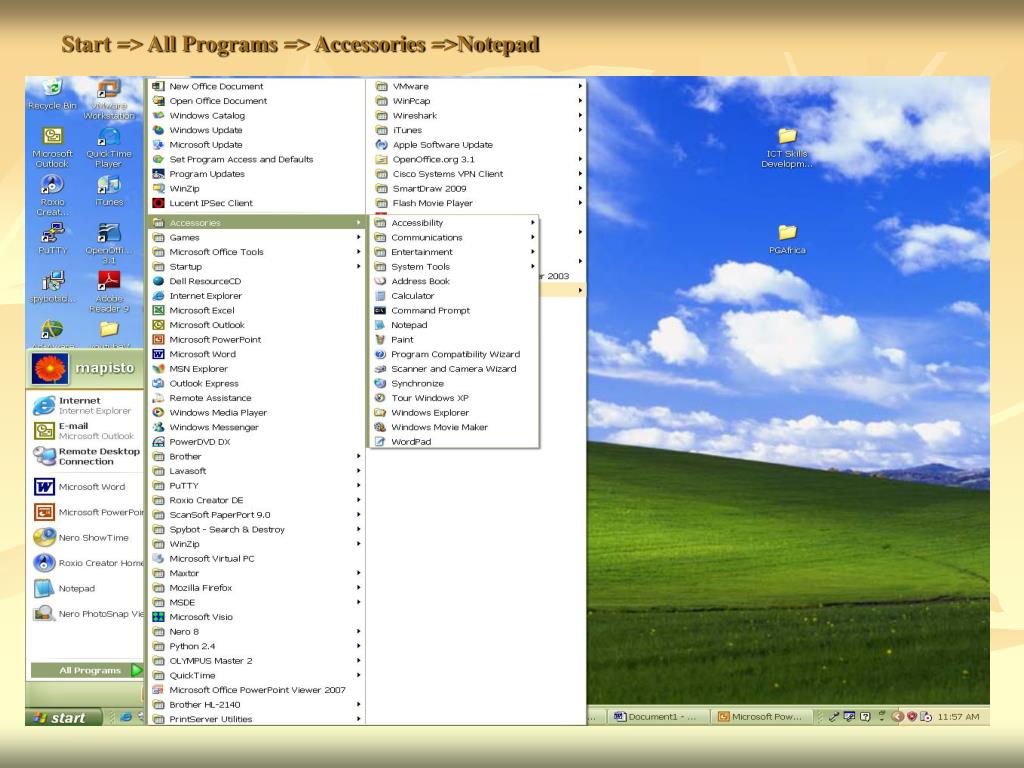Expand the Games submenu arrow
This screenshot has height=768, width=1024.
click(359, 237)
